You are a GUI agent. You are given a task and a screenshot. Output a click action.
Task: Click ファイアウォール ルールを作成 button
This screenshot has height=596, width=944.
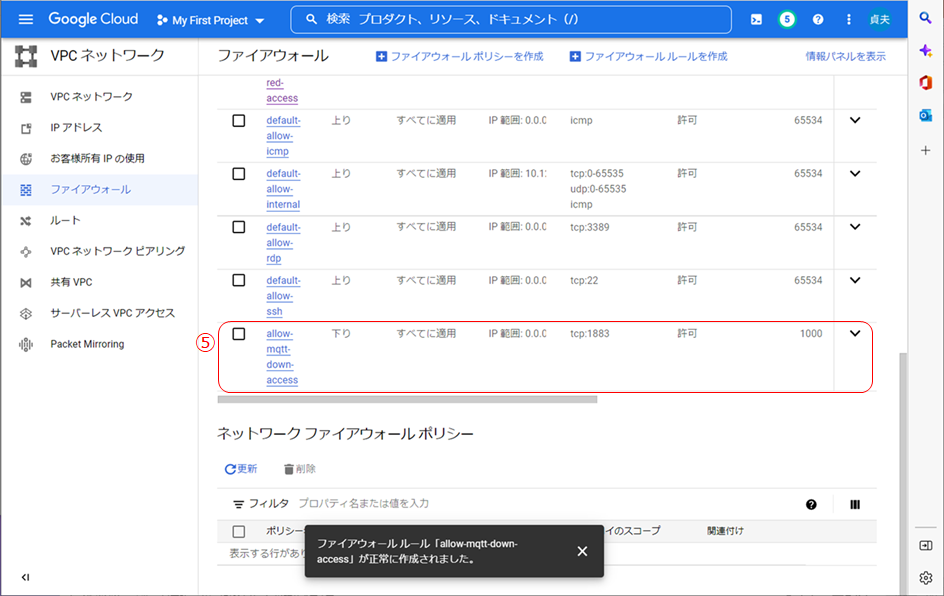click(648, 57)
